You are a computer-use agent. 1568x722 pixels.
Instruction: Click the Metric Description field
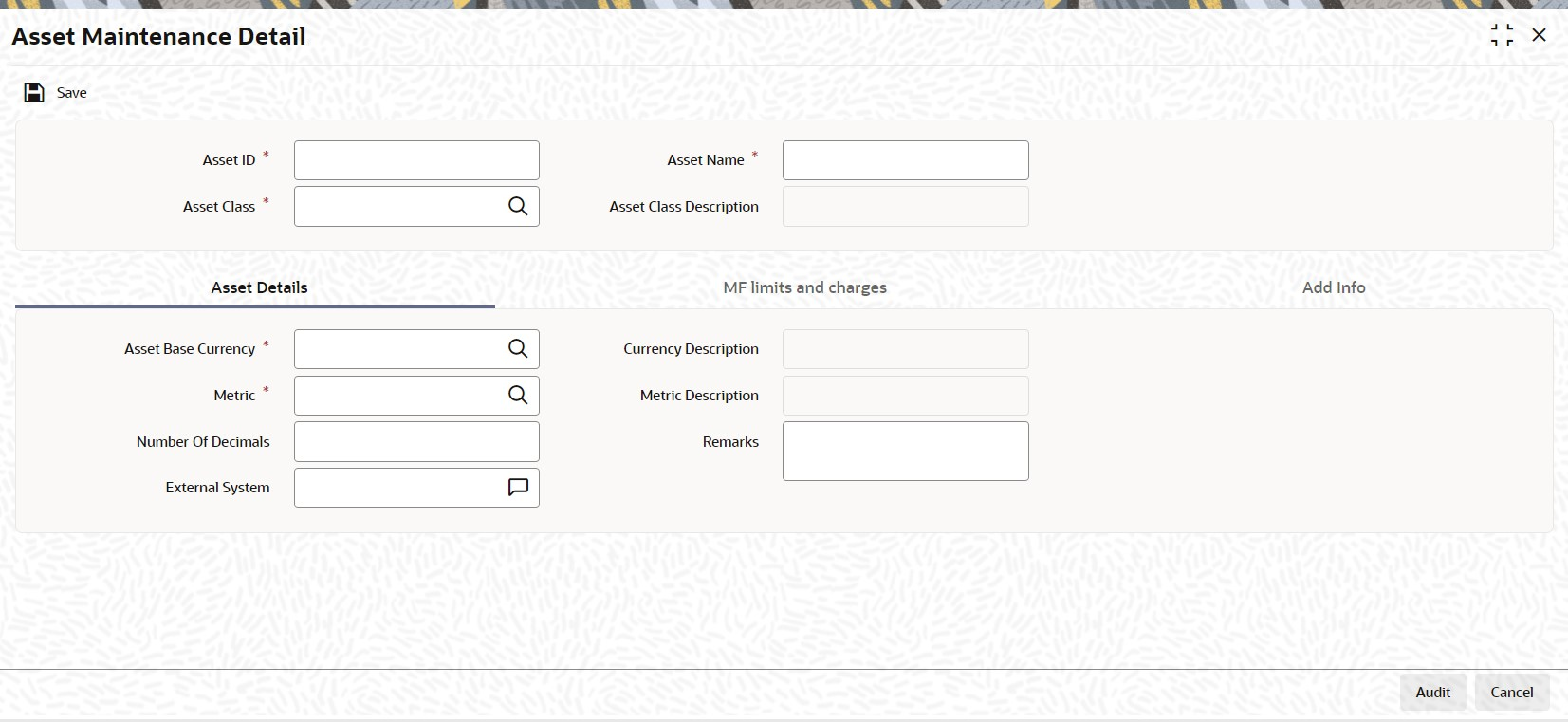pyautogui.click(x=906, y=395)
